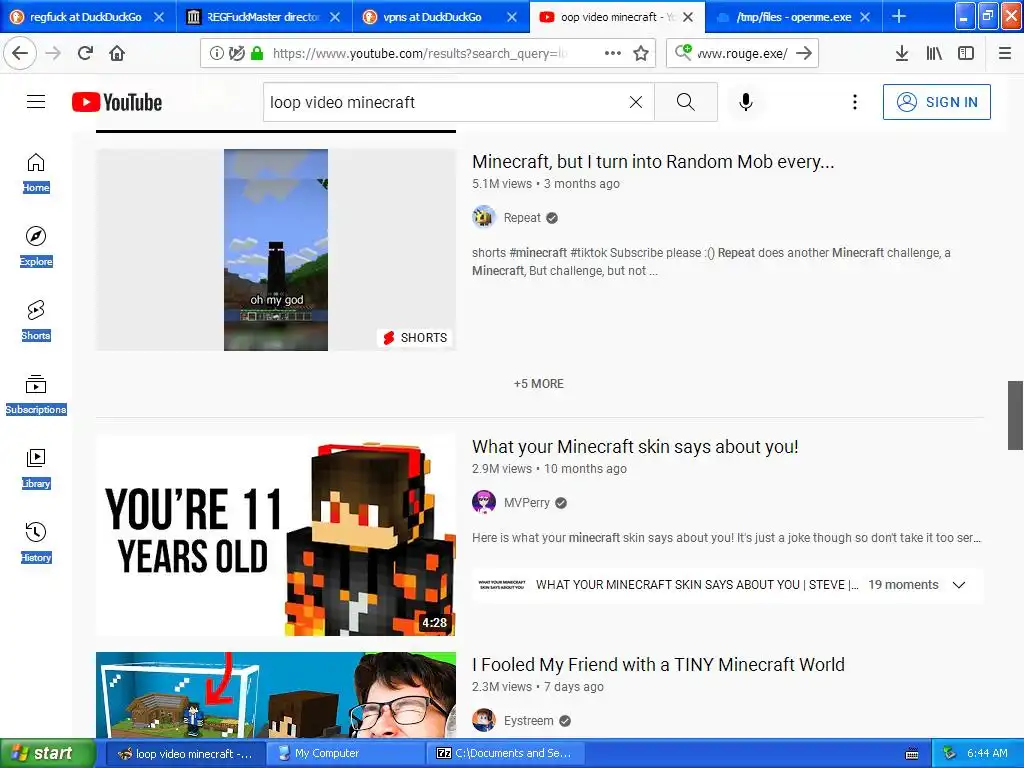The height and width of the screenshot is (768, 1024).
Task: Open 'WHAT YOUR MINECRAFT SKIN SAYS ABOUT YOU | STEVE' chapter
Action: pos(697,585)
